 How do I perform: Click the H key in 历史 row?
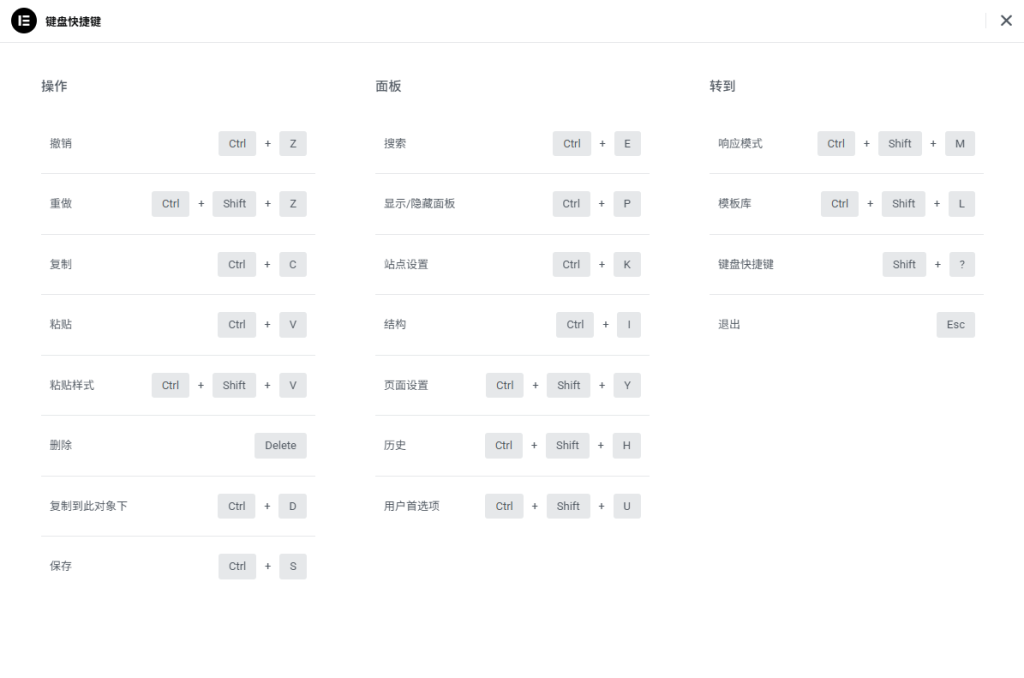626,446
